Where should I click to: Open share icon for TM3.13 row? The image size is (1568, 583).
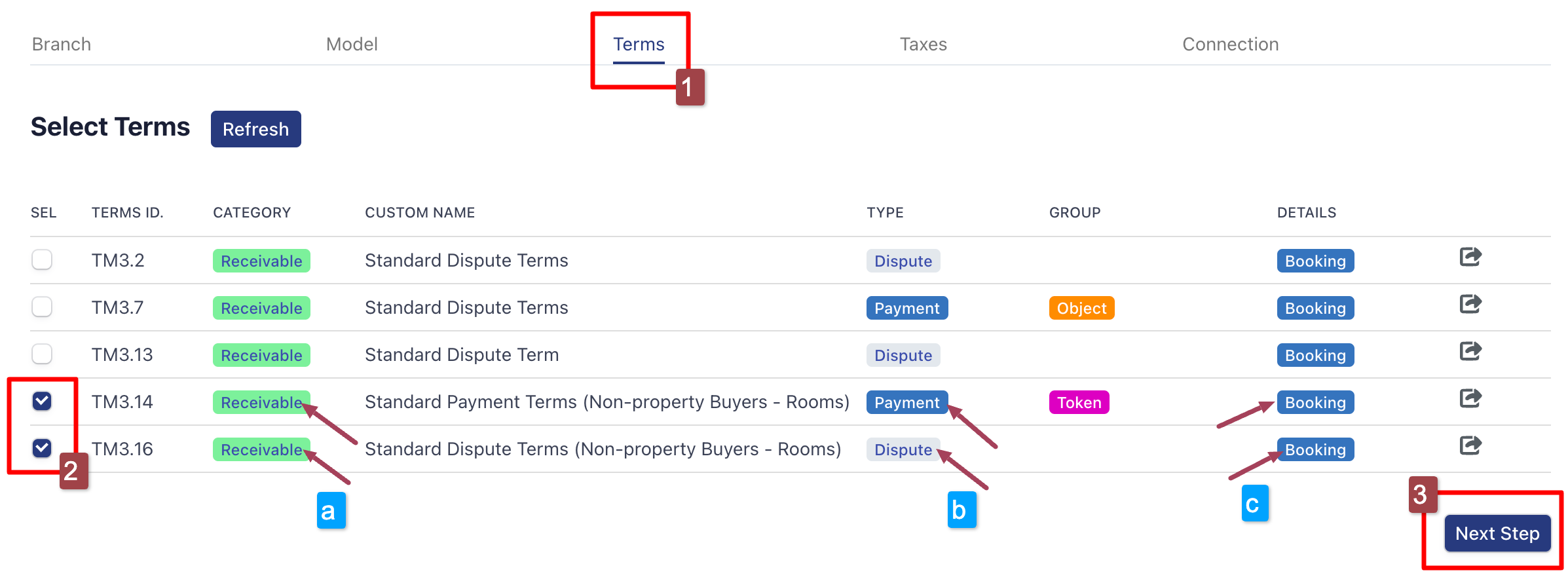tap(1470, 351)
